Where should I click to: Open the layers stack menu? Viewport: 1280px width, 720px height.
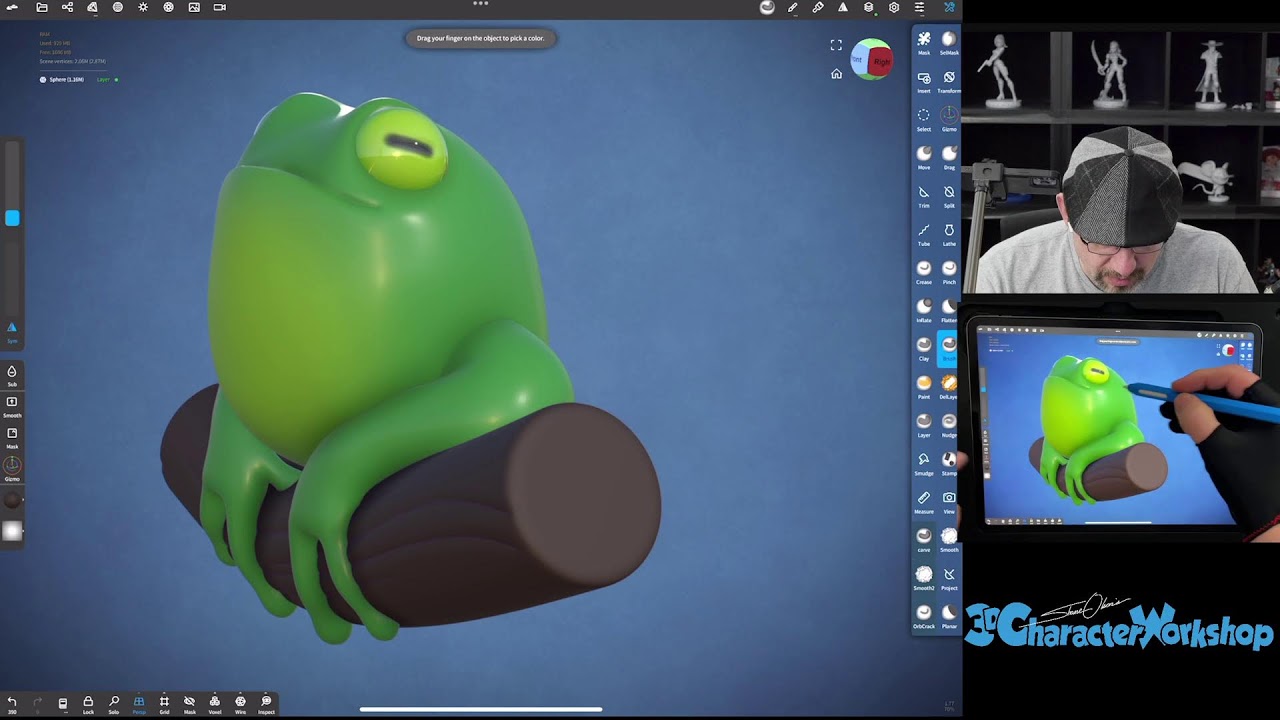[868, 7]
